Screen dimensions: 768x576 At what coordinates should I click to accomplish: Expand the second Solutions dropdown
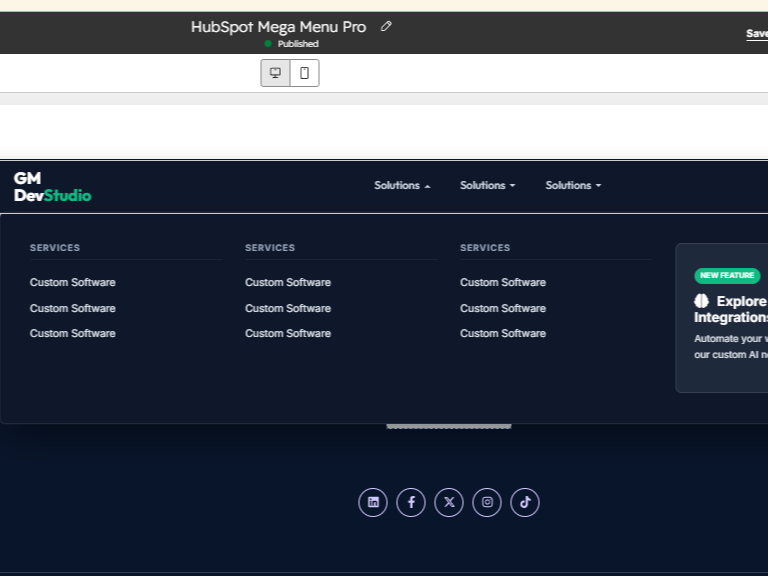[x=488, y=186]
